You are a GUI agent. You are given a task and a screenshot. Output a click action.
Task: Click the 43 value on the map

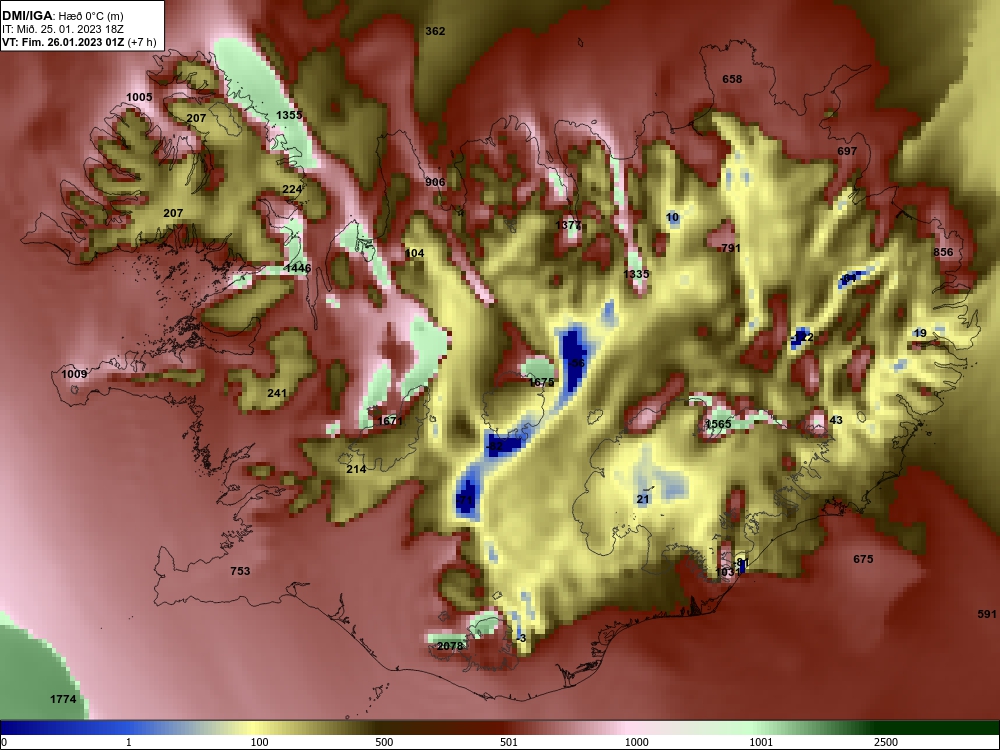tap(836, 420)
